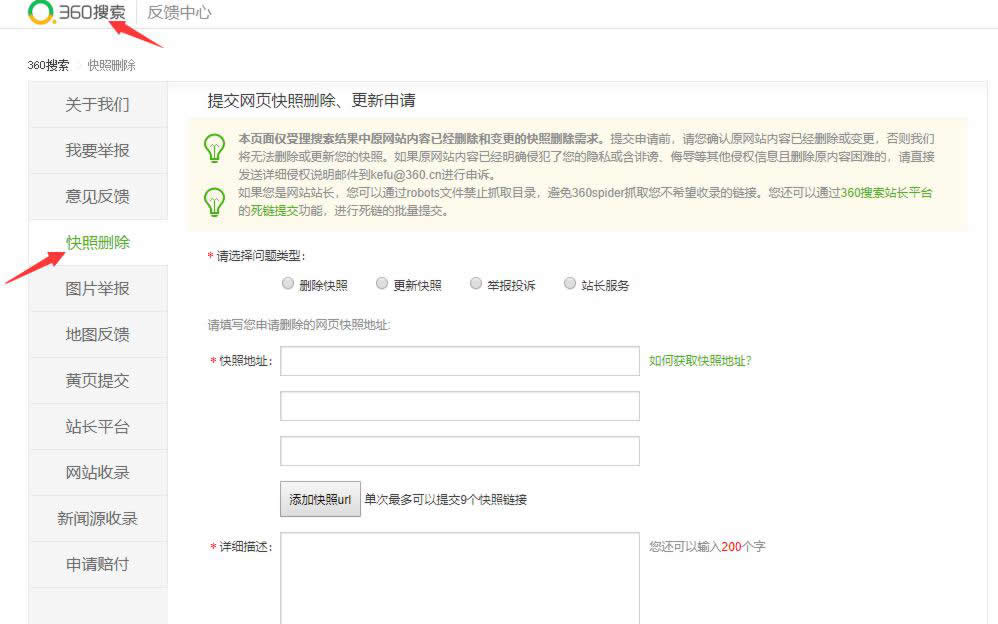Select the 删除快照 option
The height and width of the screenshot is (624, 998).
(x=287, y=282)
